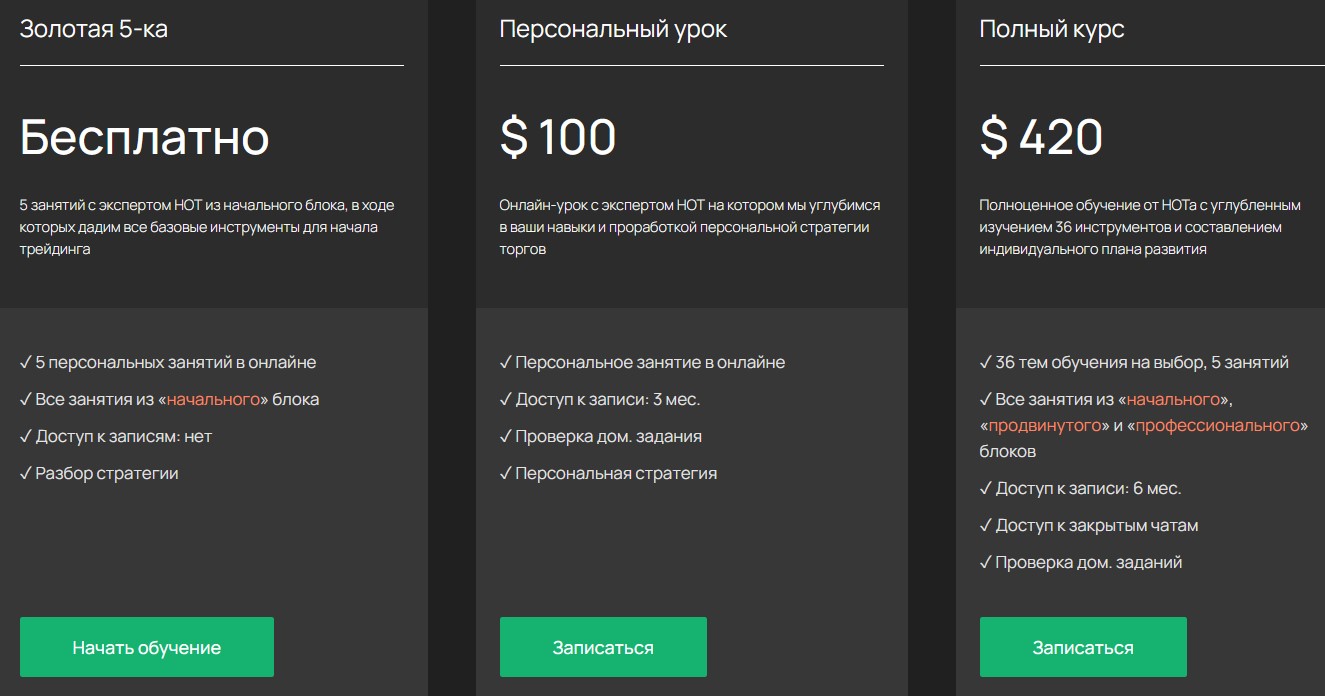The image size is (1325, 696).
Task: Click checkmark beside 36 тем обучения
Action: tap(986, 362)
